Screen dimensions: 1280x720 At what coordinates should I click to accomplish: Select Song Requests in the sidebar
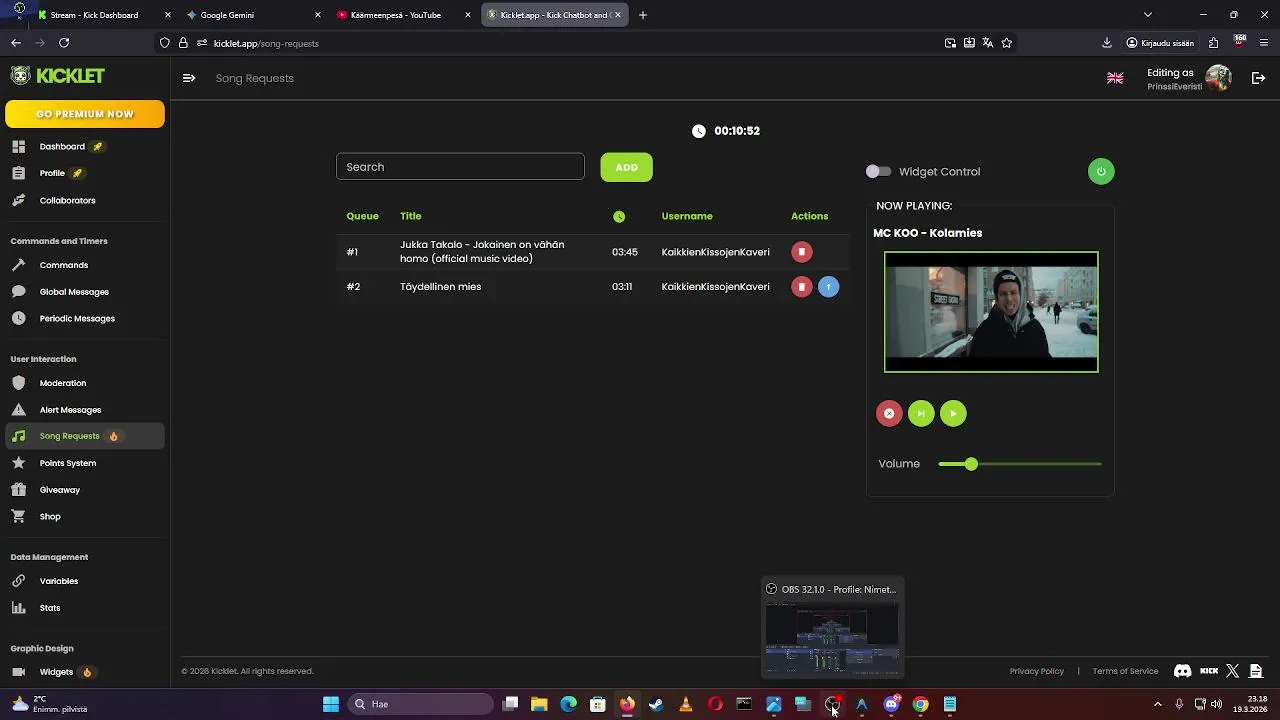click(85, 436)
